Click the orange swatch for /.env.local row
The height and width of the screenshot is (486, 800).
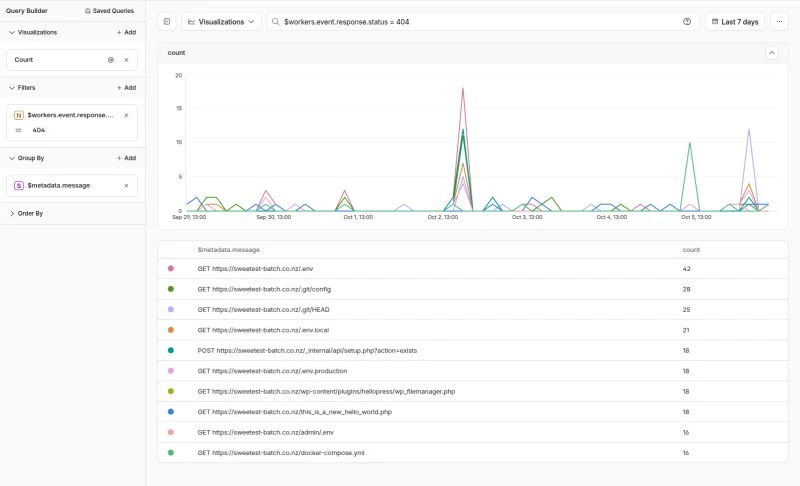point(171,329)
